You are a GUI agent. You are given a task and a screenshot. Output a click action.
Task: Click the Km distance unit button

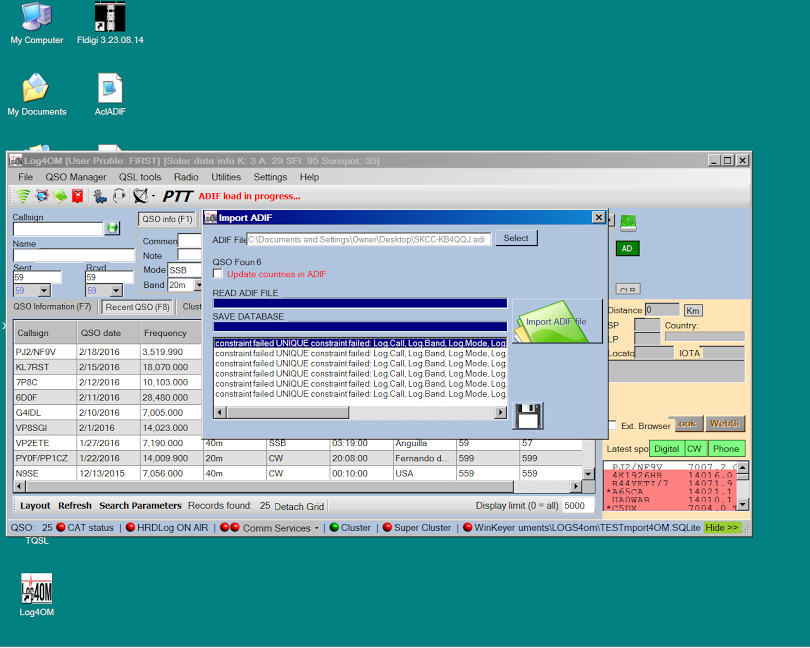(693, 311)
